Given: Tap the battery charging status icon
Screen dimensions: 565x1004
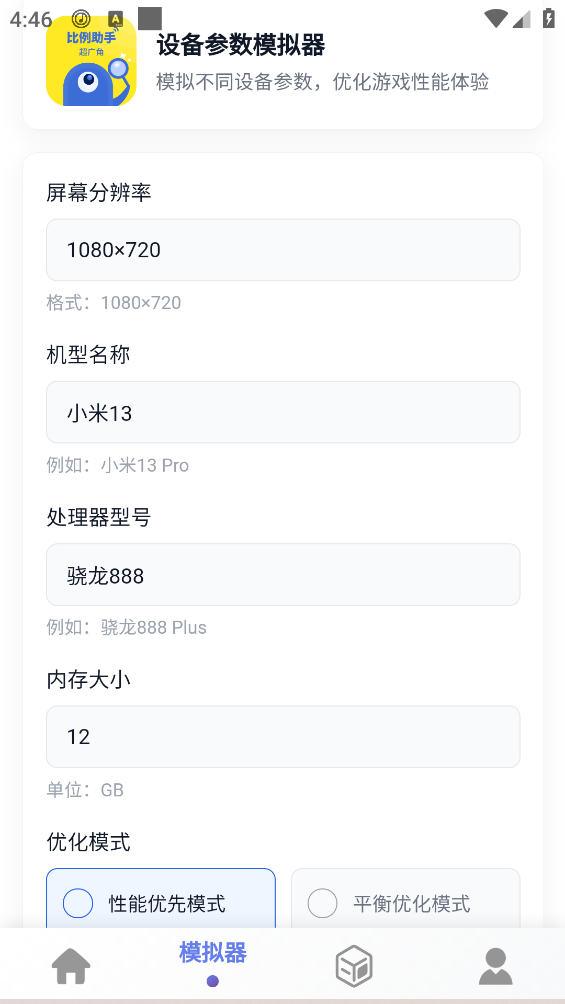Looking at the screenshot, I should point(548,18).
